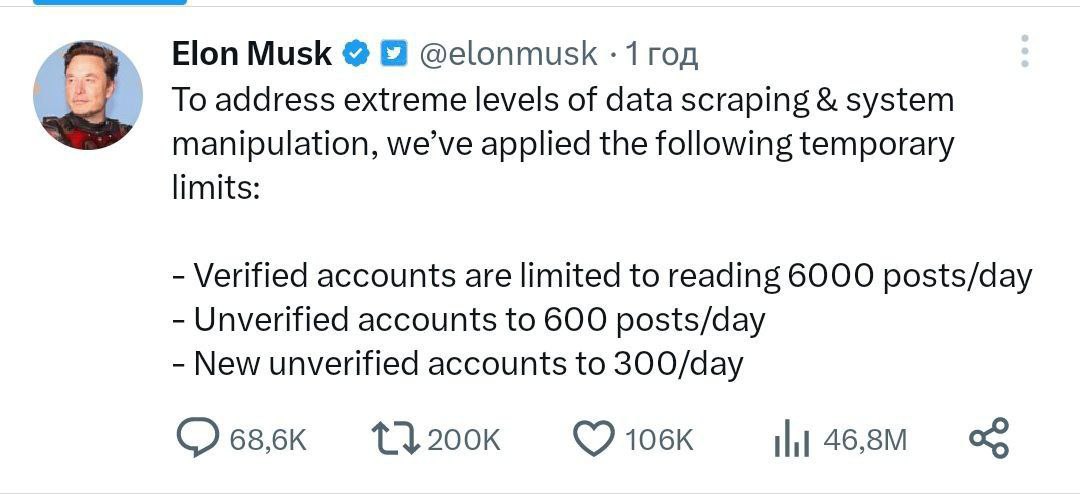Screen dimensions: 1080x494
Task: Open the @elonmusk handle link
Action: point(506,53)
